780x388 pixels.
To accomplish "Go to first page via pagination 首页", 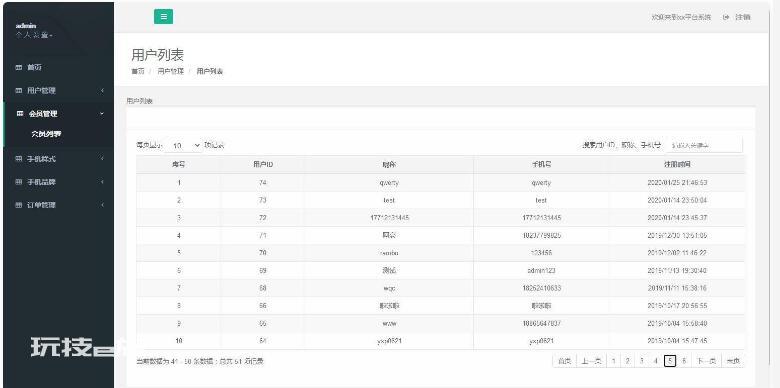I will click(x=565, y=361).
